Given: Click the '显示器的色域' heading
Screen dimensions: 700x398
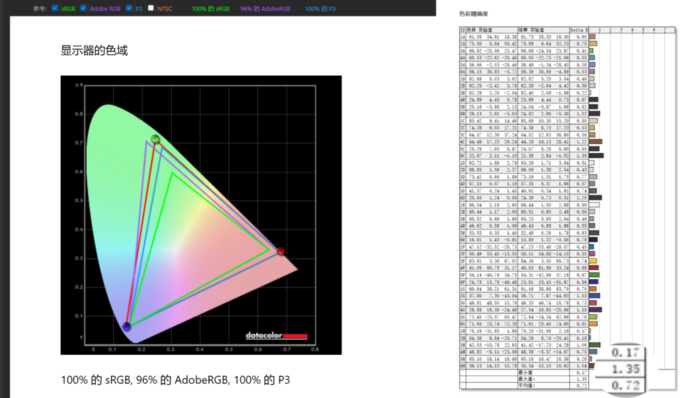Looking at the screenshot, I should pos(94,50).
